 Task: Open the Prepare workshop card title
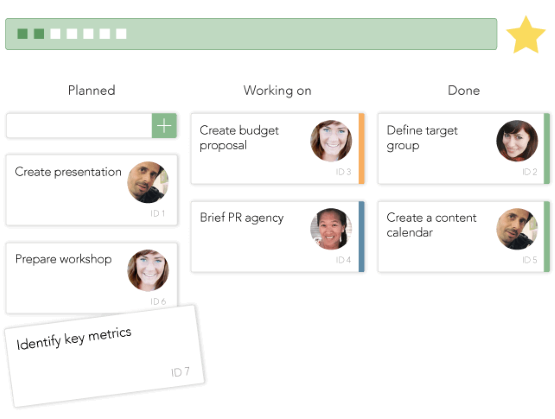pyautogui.click(x=63, y=259)
